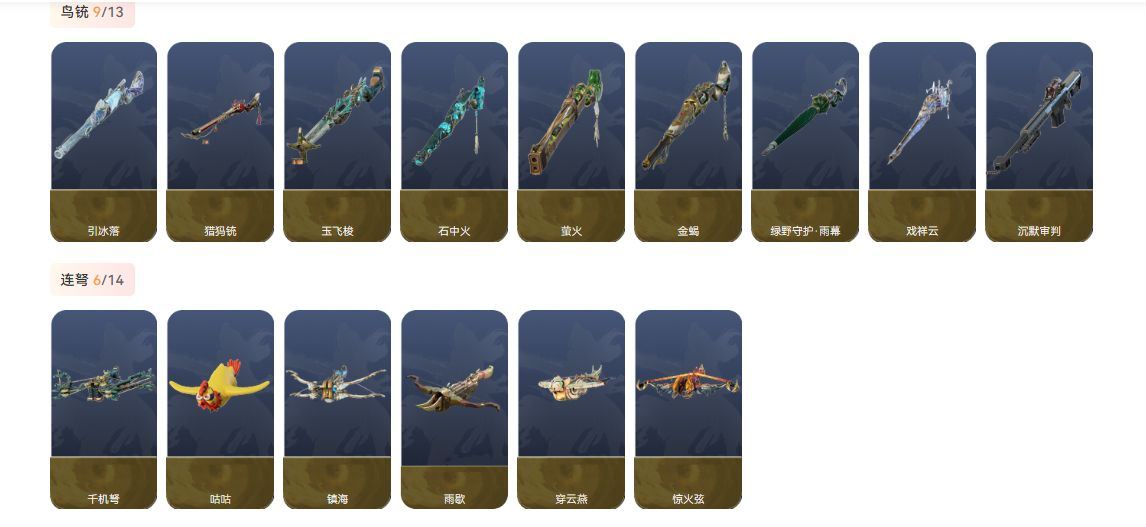Pick the 绿野守护·雨幕 umbrella skin

805,142
